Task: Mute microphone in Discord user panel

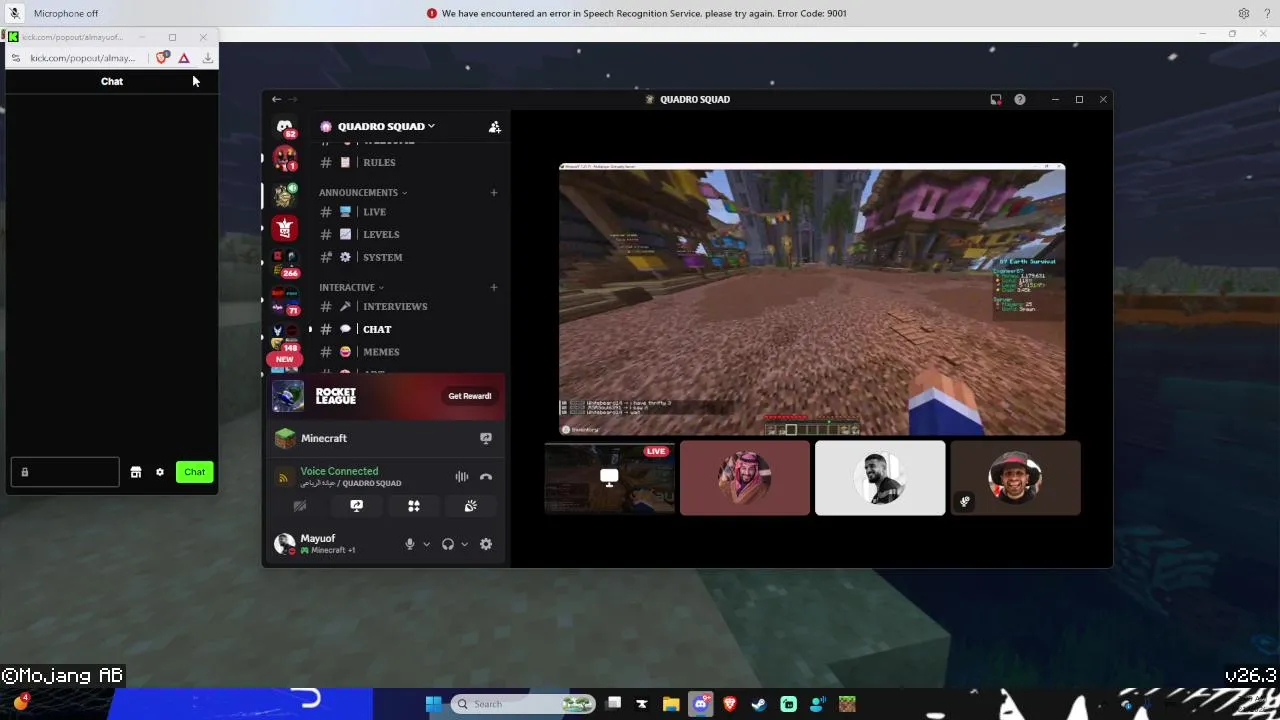Action: pyautogui.click(x=409, y=544)
